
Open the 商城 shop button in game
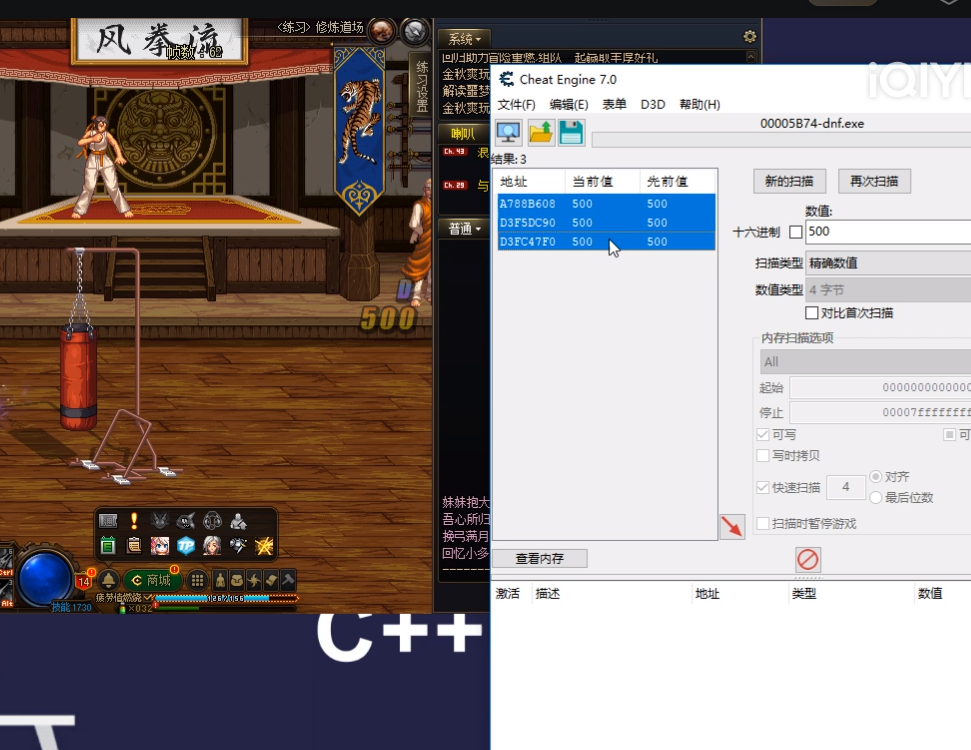[152, 580]
